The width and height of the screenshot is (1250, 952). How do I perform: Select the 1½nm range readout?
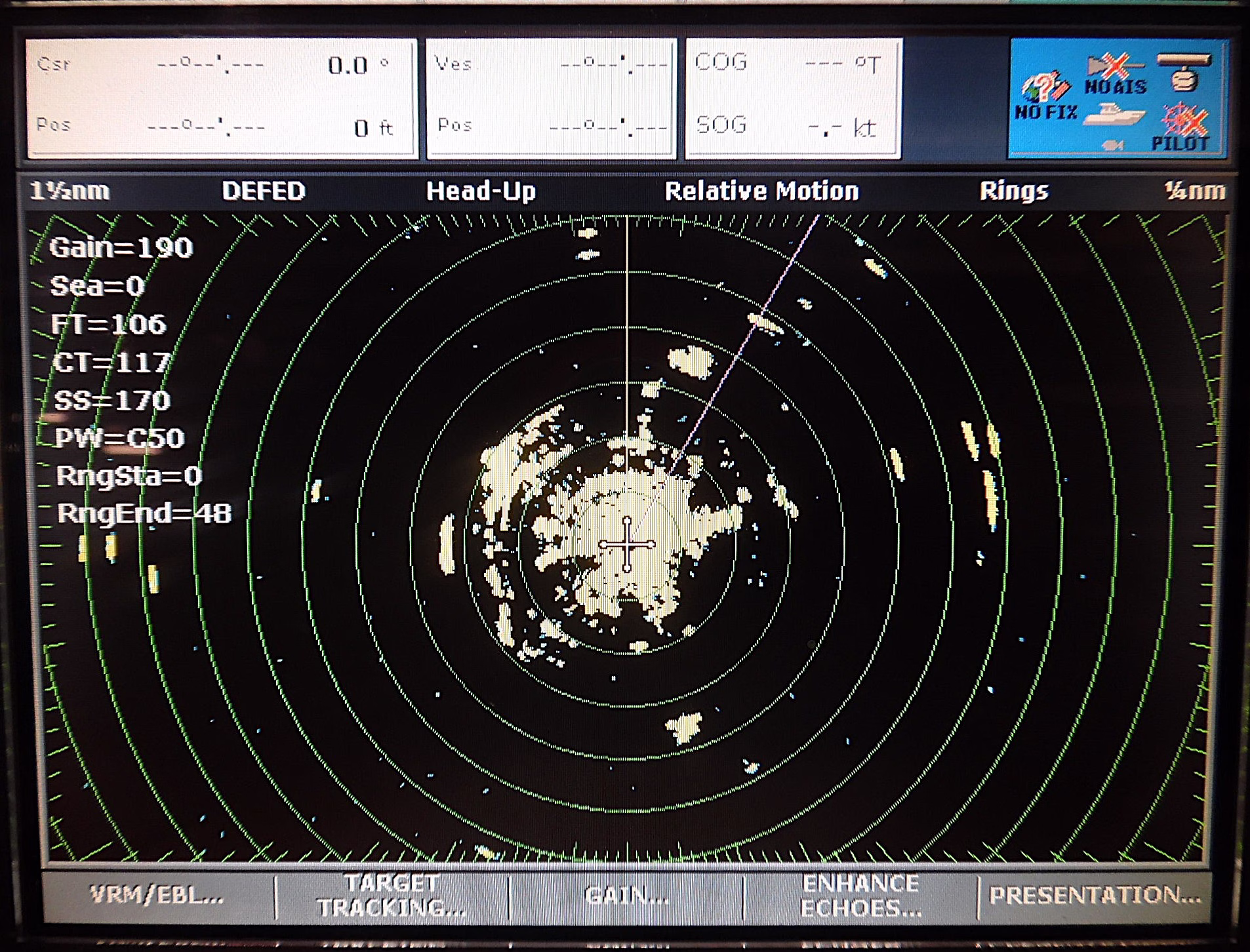70,191
